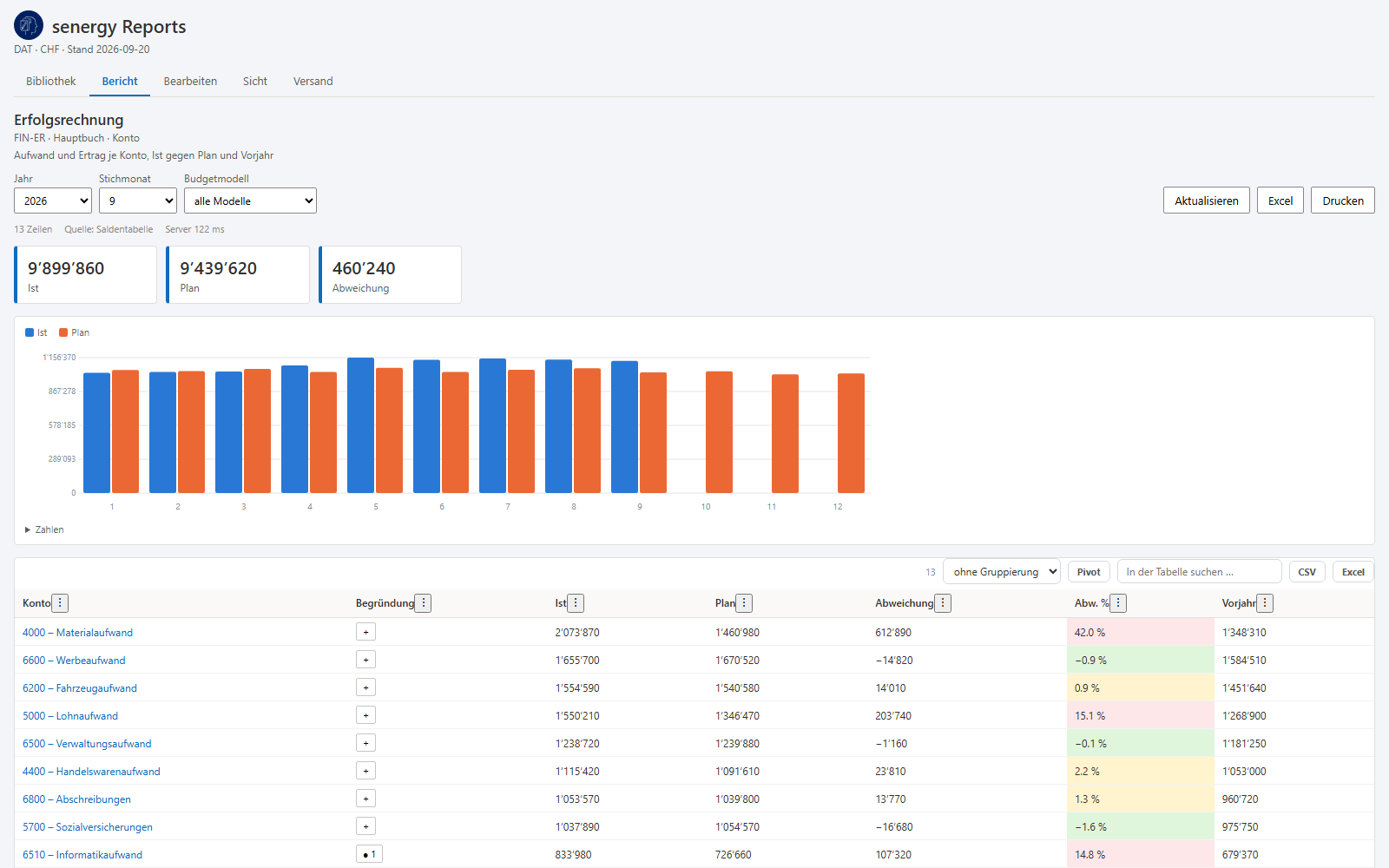Switch to the Bearbeiten tab
This screenshot has width=1389, height=868.
[x=190, y=81]
